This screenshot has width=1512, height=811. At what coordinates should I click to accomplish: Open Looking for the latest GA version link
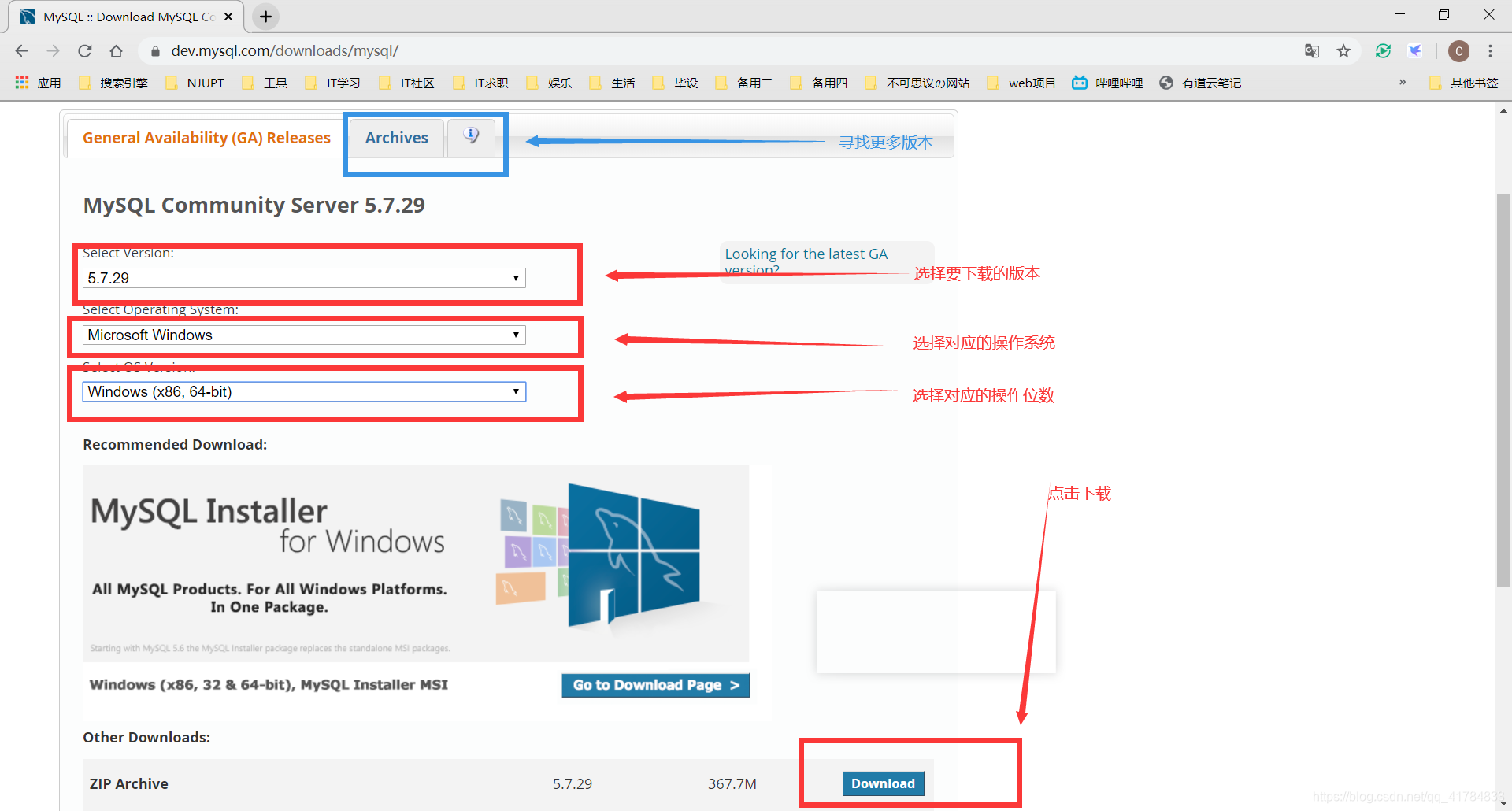coord(806,261)
